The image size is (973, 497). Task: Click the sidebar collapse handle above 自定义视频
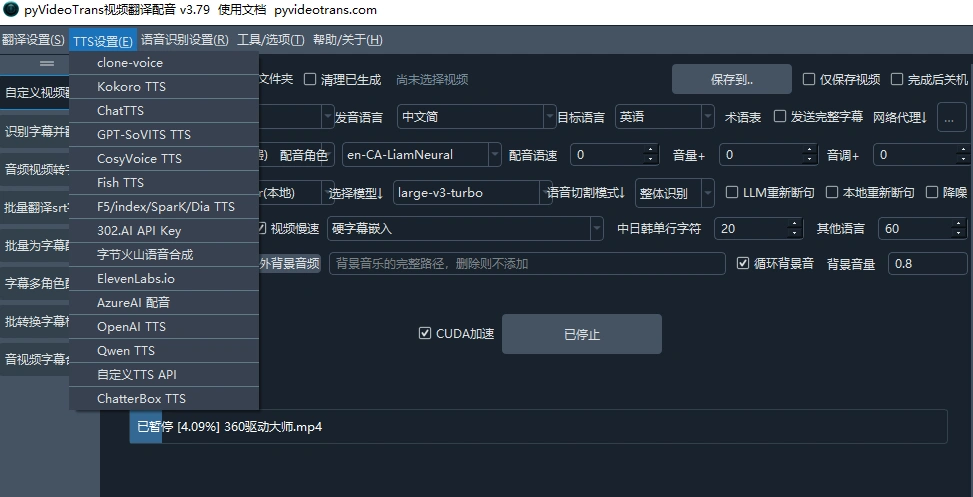46,63
